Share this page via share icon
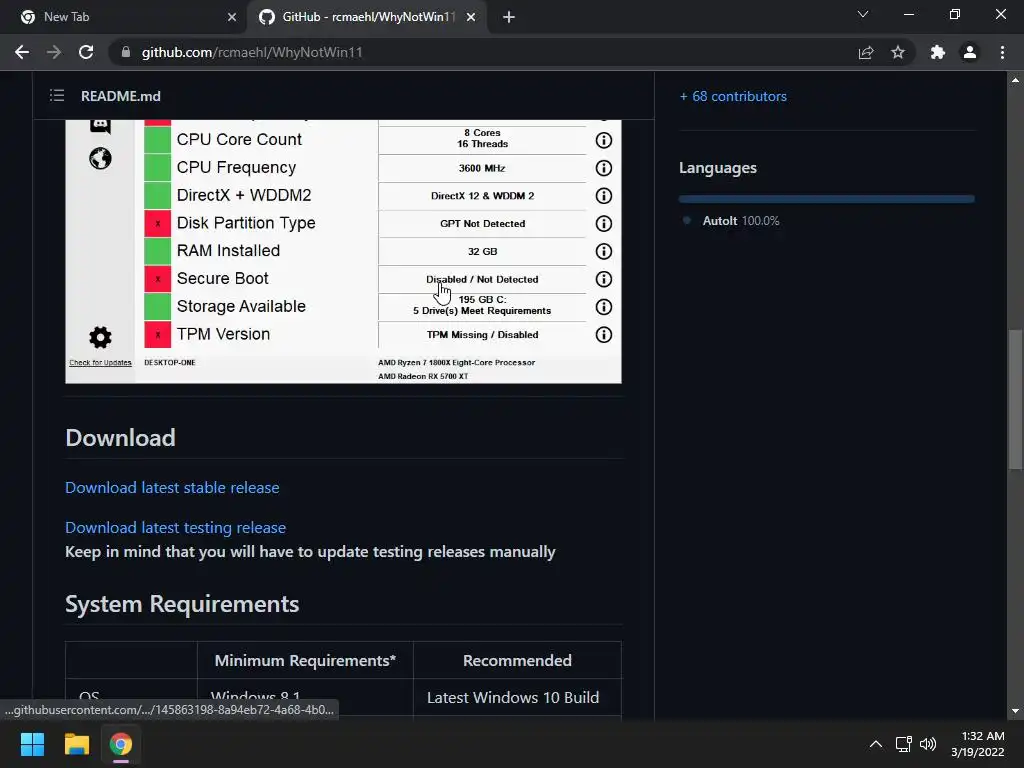 tap(865, 52)
